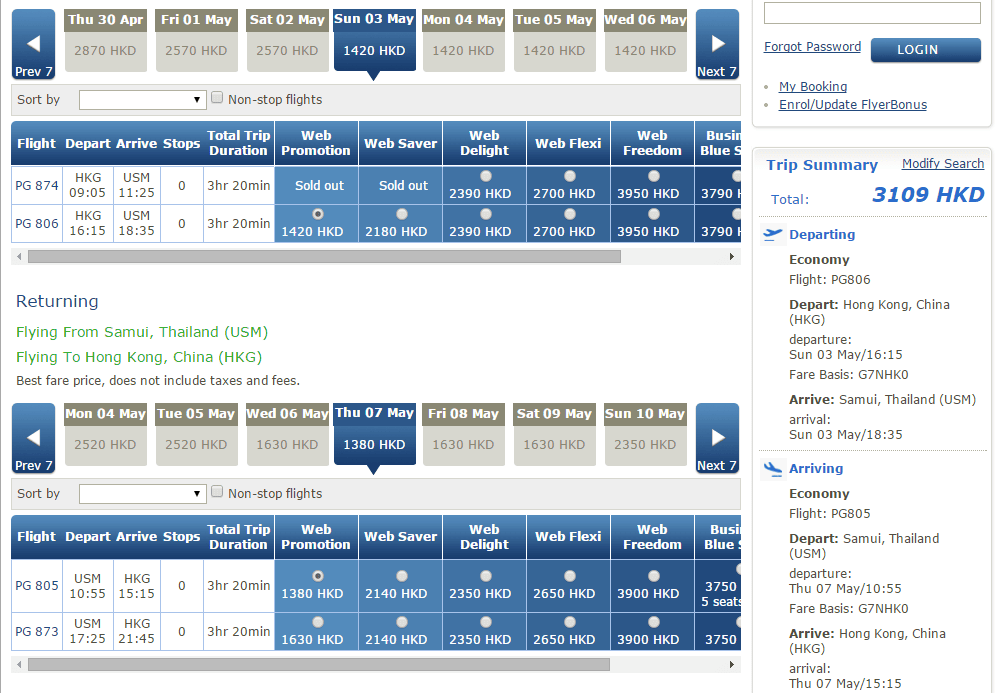Select Fri 08 May returning date tab

click(x=463, y=435)
